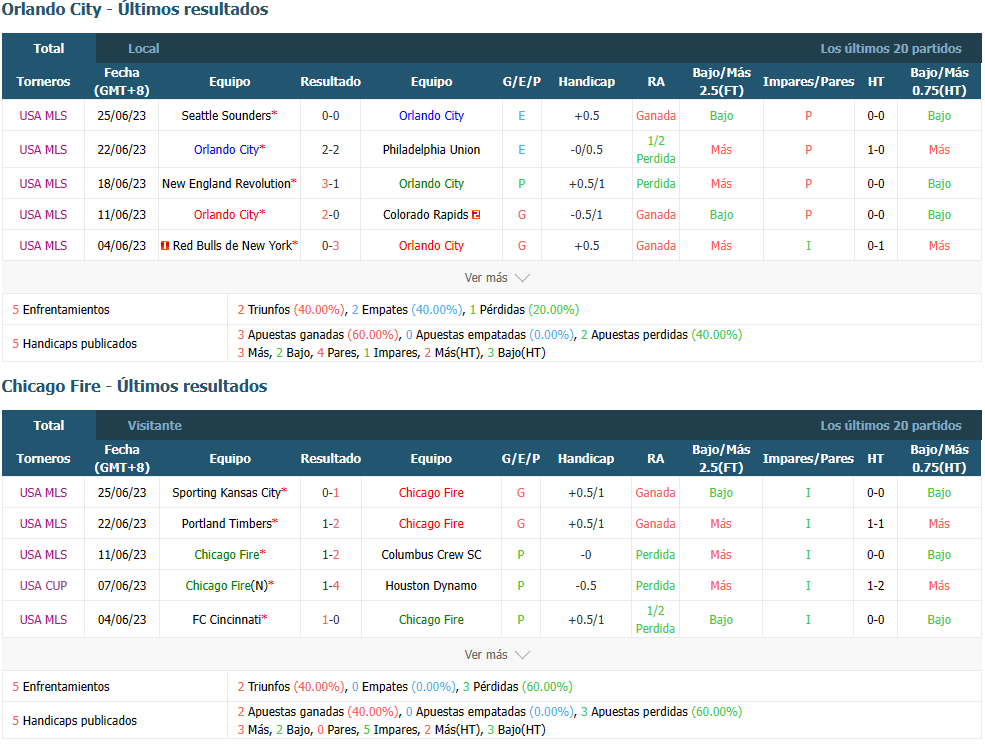Open Sporting Kansas City team link
The image size is (985, 744).
pos(226,493)
